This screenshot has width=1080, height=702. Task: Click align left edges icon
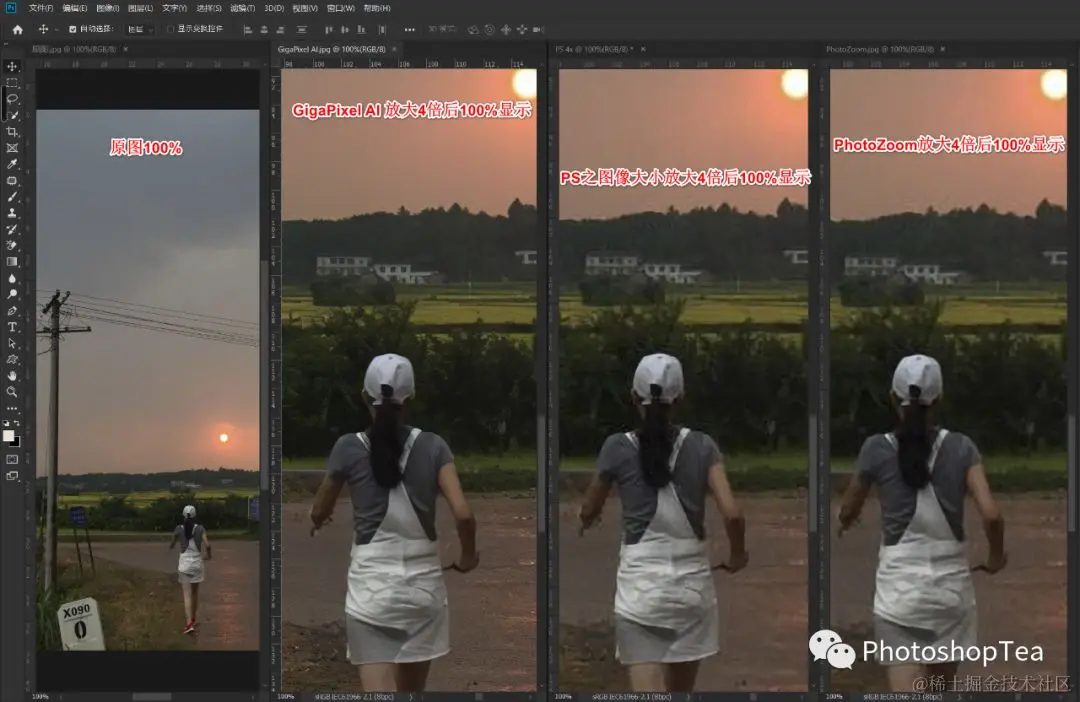click(x=247, y=30)
